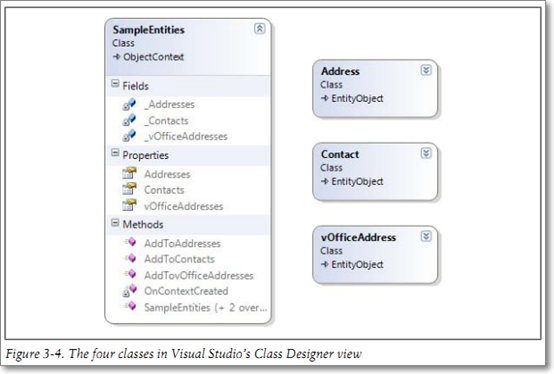Screen dimensions: 554x374
Task: Select the vOfficeAddresses property
Action: [x=184, y=206]
